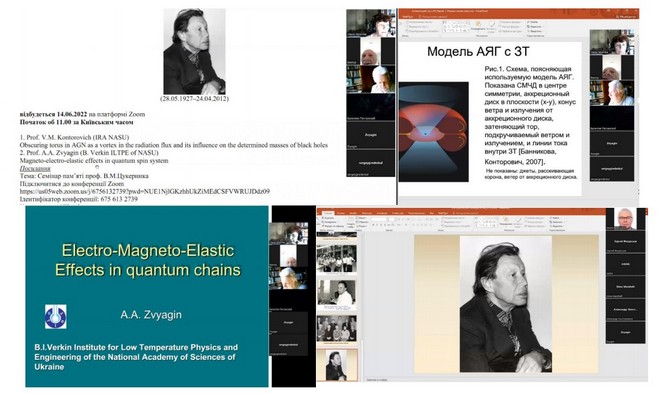The image size is (660, 394).
Task: Open the us05web.zoom.us meeting URL
Action: click(x=145, y=191)
